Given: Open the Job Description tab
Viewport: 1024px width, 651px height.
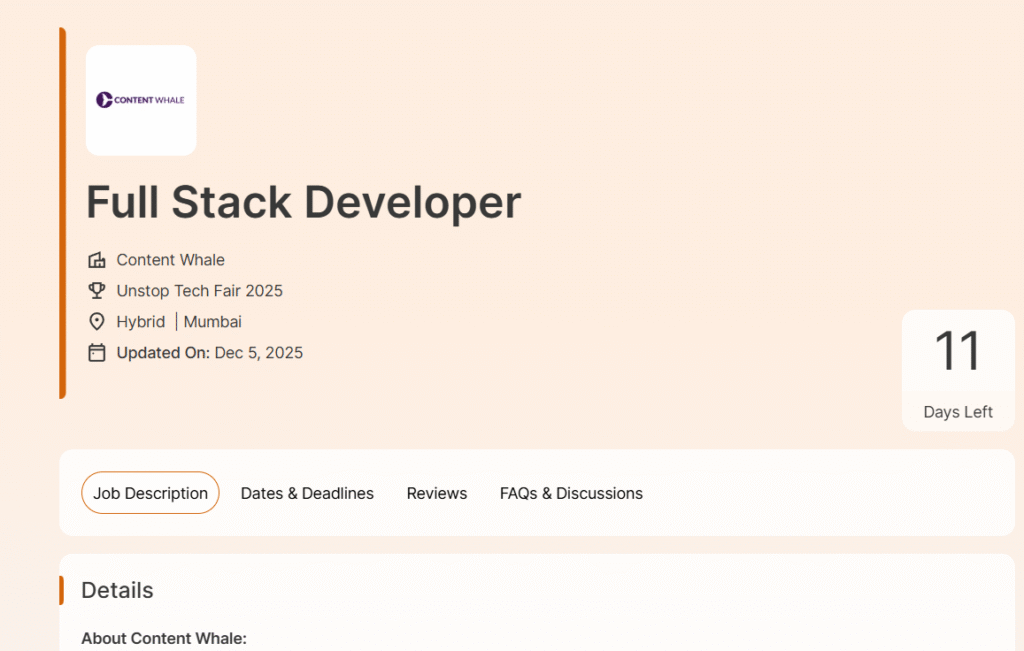Looking at the screenshot, I should tap(150, 493).
